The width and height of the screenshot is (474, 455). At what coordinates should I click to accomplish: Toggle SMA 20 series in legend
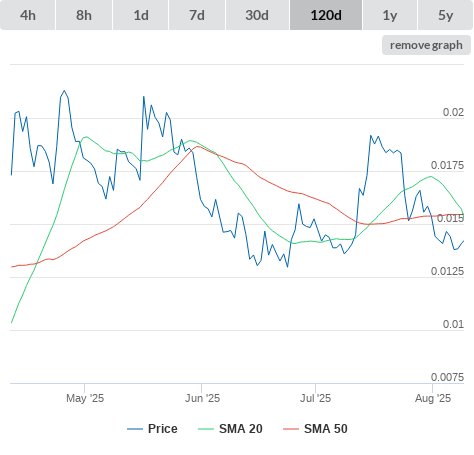tap(230, 429)
